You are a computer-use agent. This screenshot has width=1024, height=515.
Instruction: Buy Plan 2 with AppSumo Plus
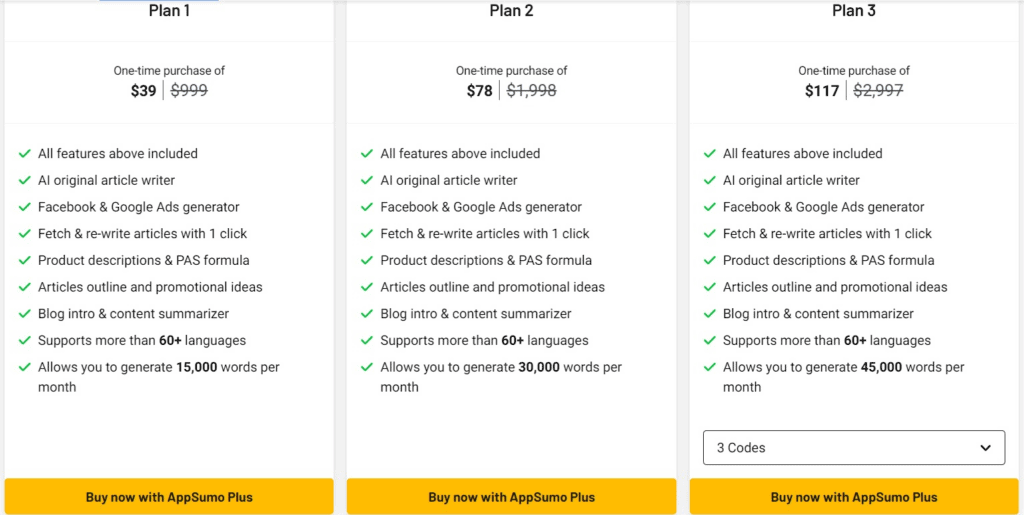pos(511,497)
